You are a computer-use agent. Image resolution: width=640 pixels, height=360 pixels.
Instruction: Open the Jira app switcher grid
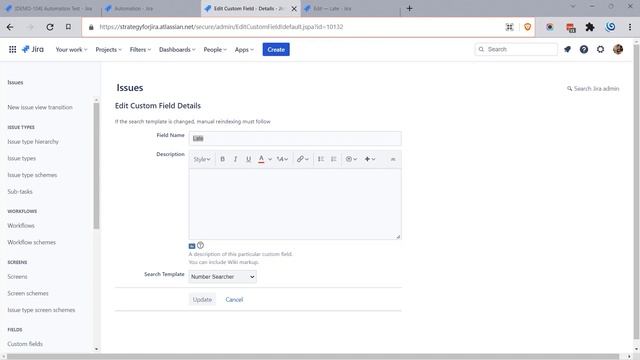pyautogui.click(x=13, y=49)
